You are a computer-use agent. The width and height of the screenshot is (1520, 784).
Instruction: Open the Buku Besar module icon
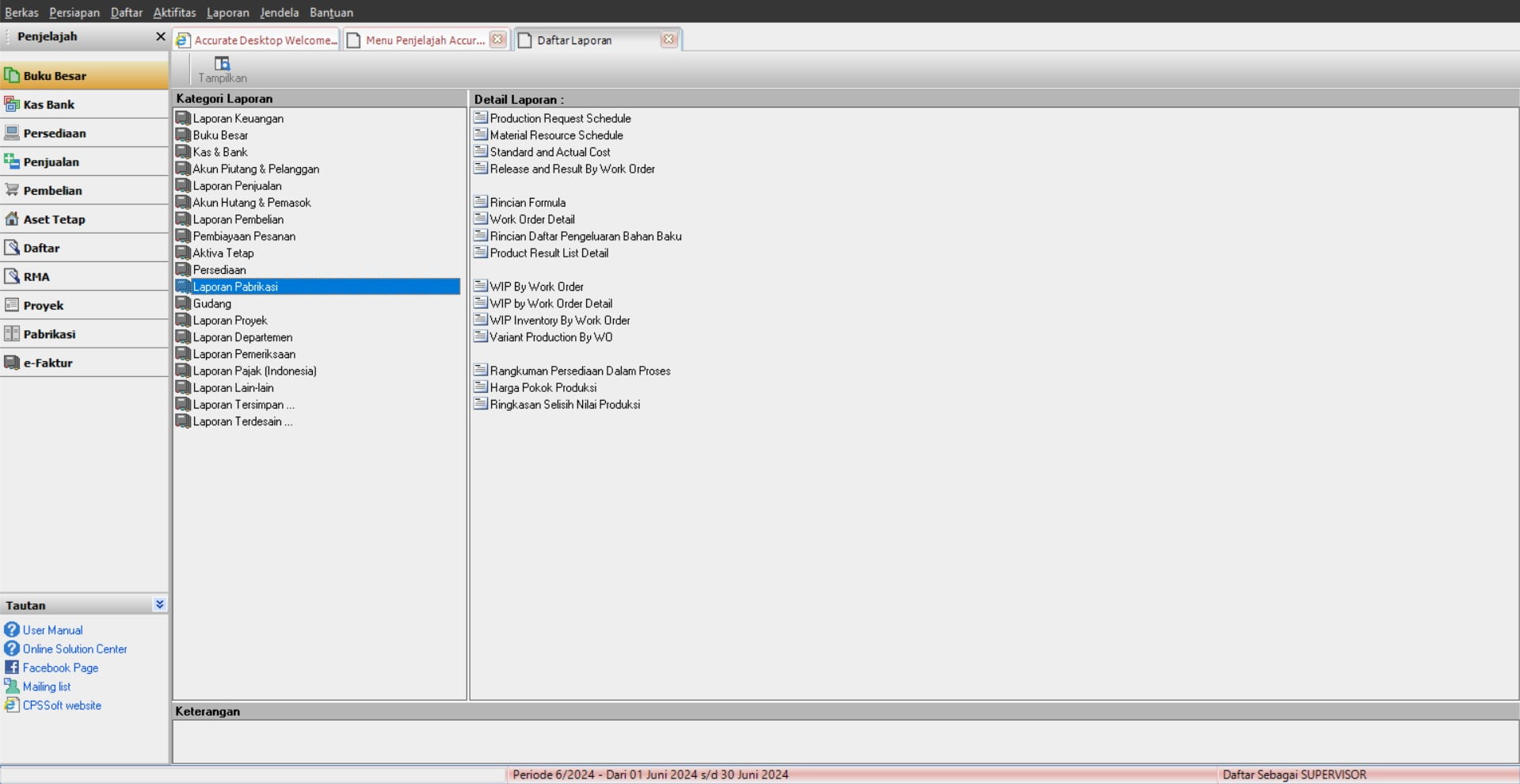tap(13, 76)
